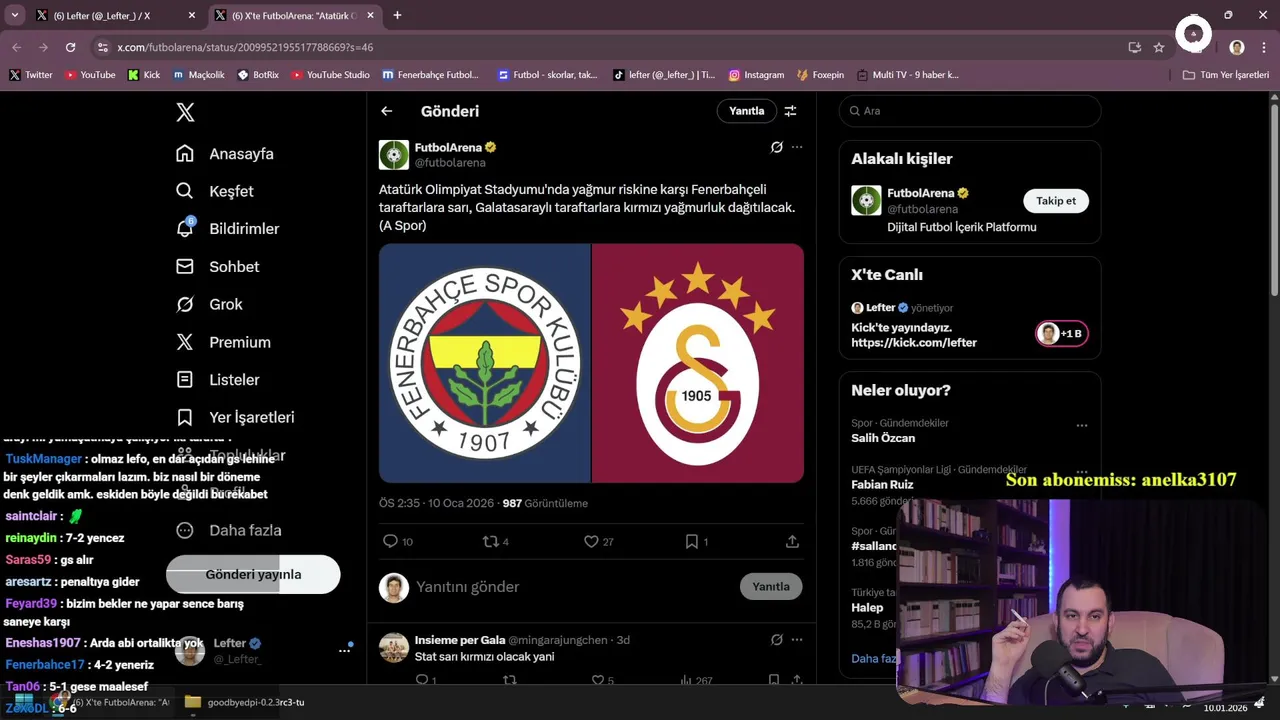The height and width of the screenshot is (720, 1280).
Task: Click install app icon in address bar
Action: [1134, 47]
